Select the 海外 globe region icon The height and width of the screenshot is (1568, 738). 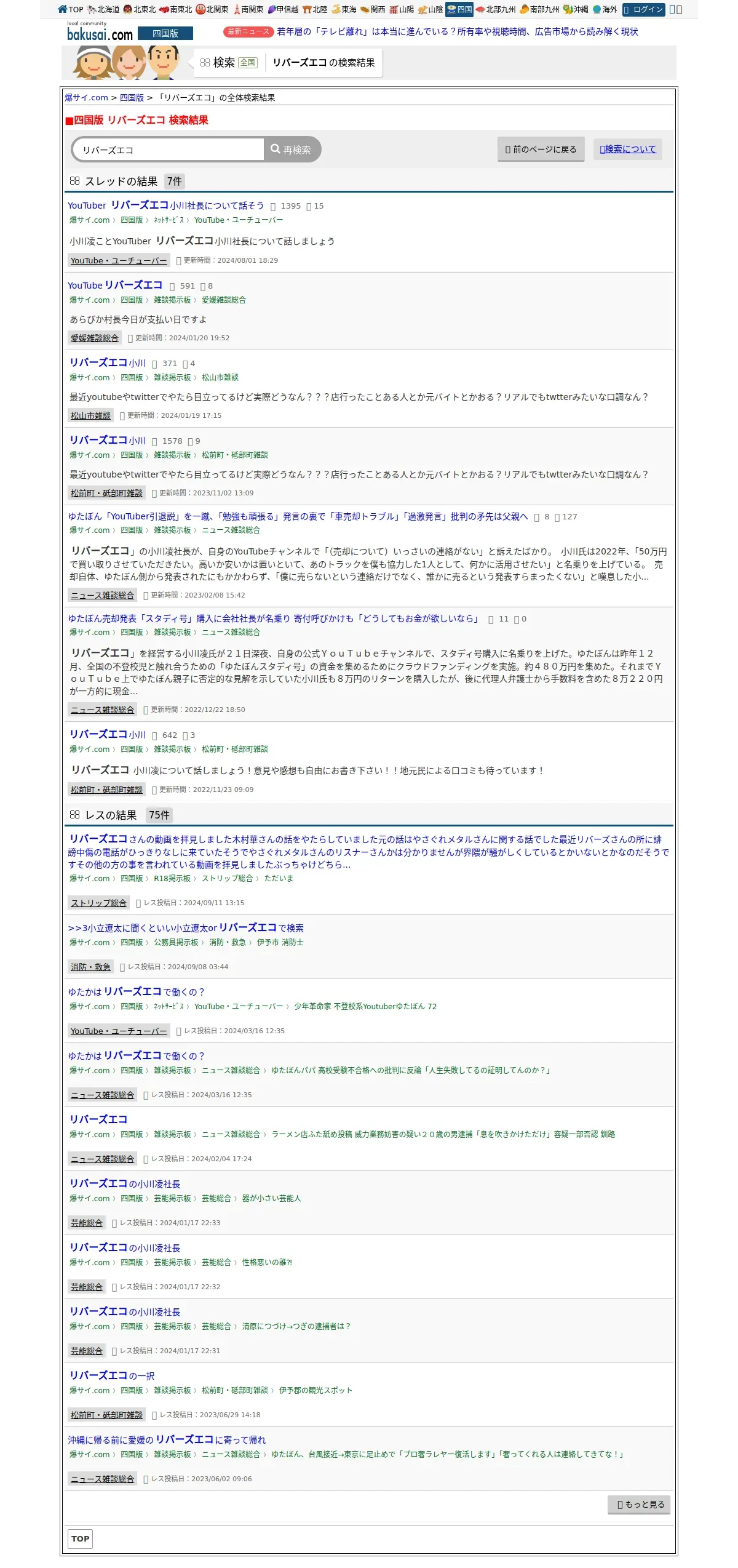(x=605, y=9)
